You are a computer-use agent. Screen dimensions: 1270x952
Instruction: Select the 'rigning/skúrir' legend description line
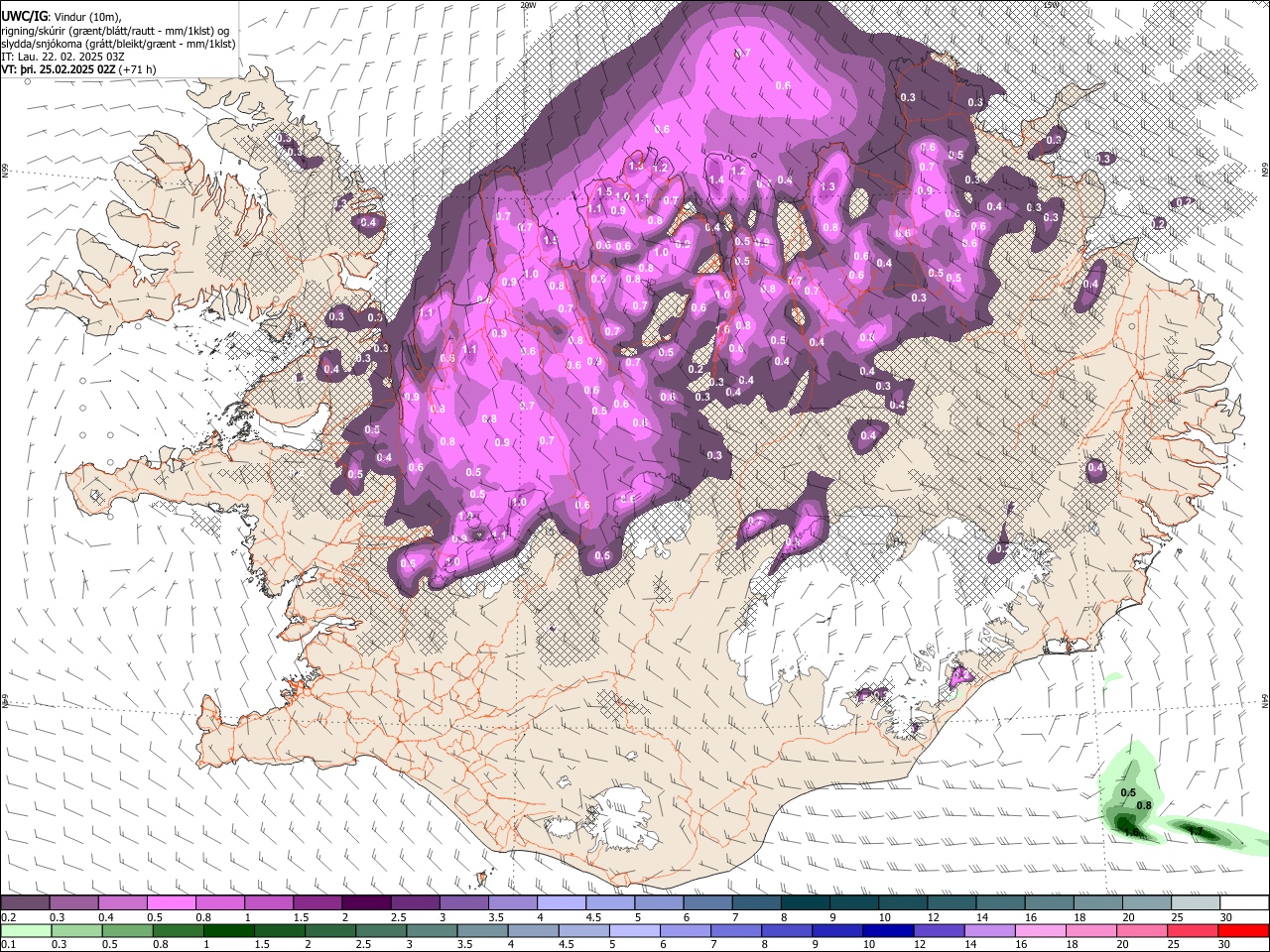pyautogui.click(x=117, y=31)
